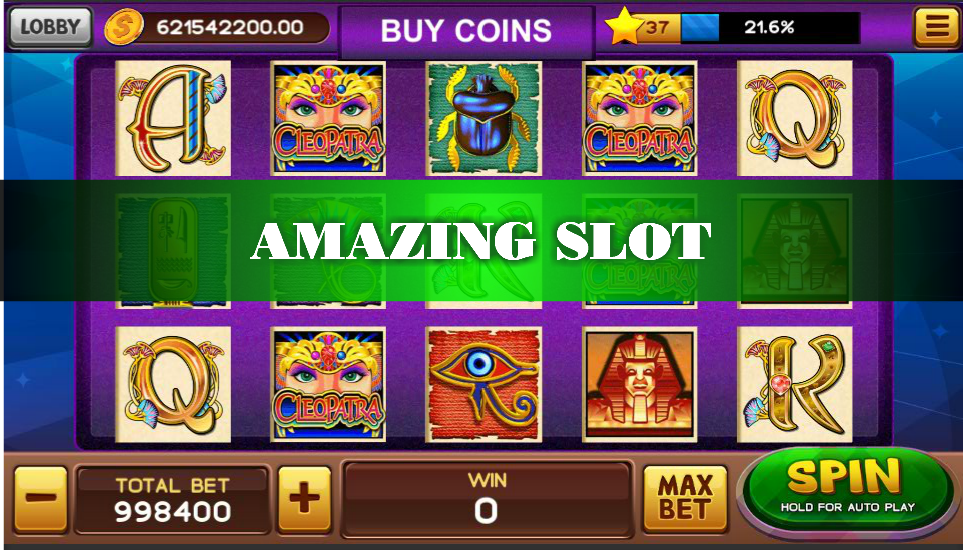This screenshot has width=963, height=550.
Task: Return to the Lobby
Action: (50, 27)
